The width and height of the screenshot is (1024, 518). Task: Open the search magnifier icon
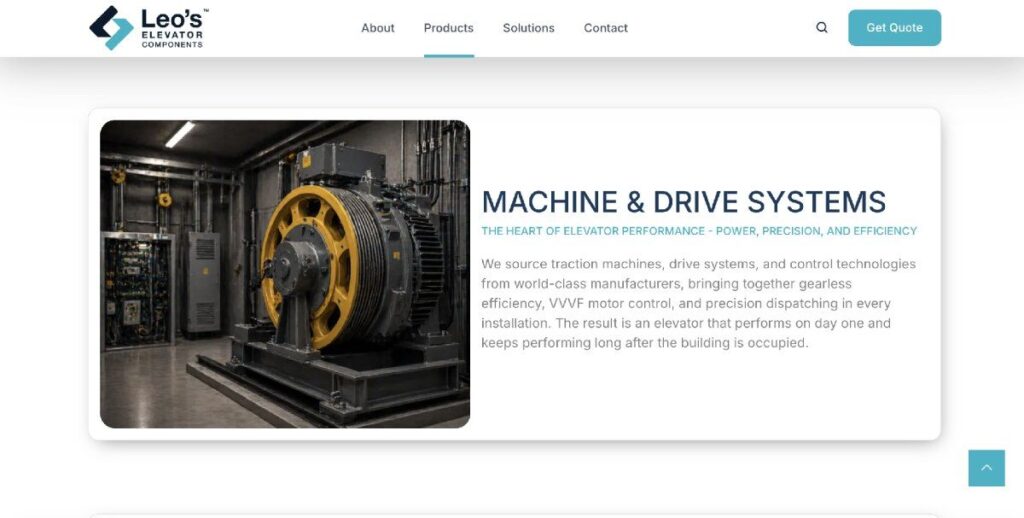pyautogui.click(x=822, y=27)
